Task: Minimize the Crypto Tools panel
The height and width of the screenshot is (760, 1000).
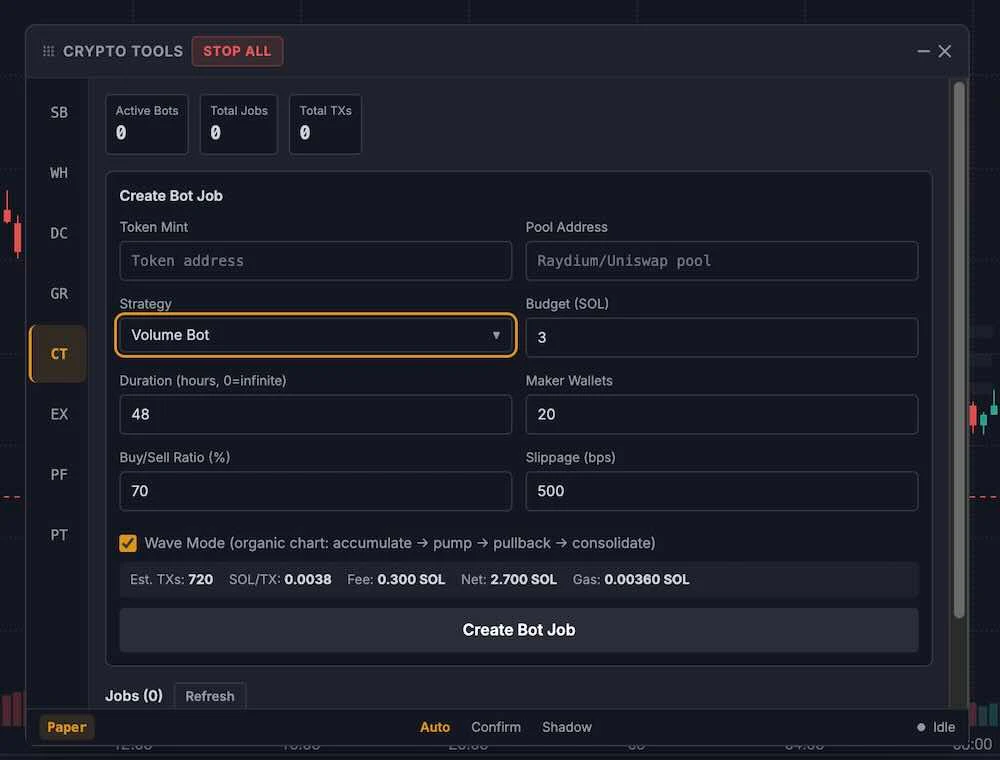Action: (x=923, y=51)
